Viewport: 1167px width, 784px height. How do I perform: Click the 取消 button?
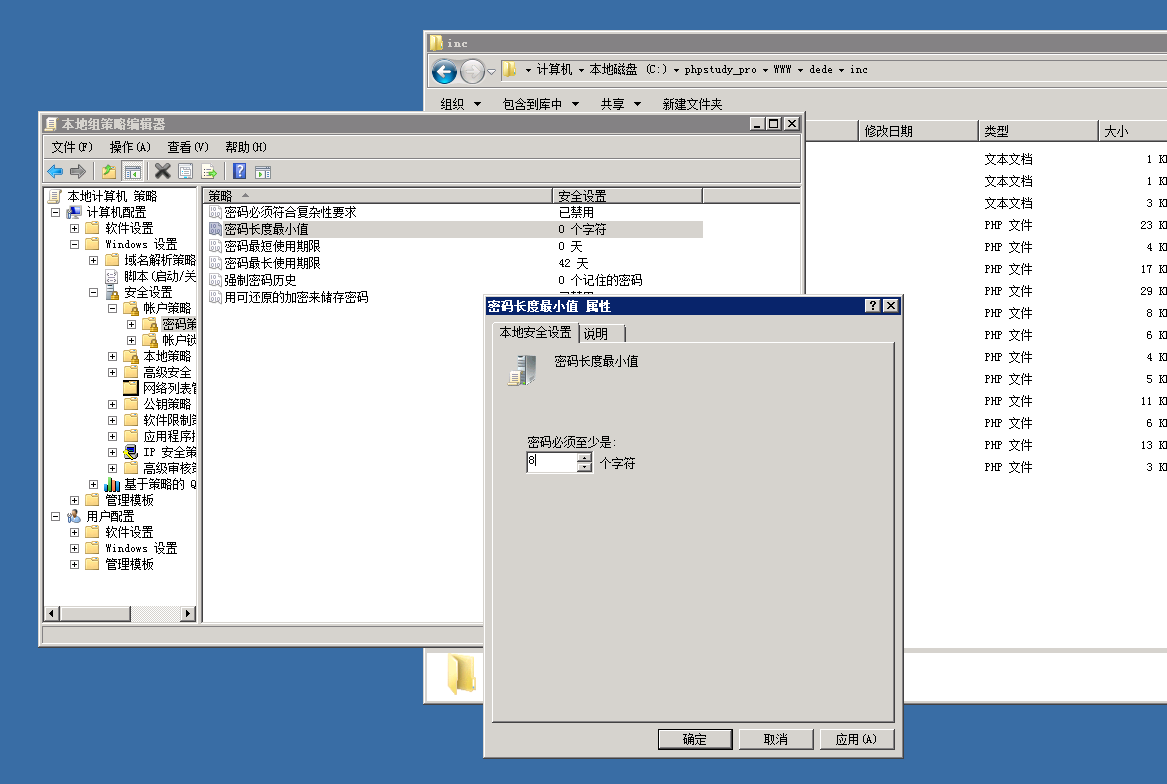pyautogui.click(x=776, y=739)
